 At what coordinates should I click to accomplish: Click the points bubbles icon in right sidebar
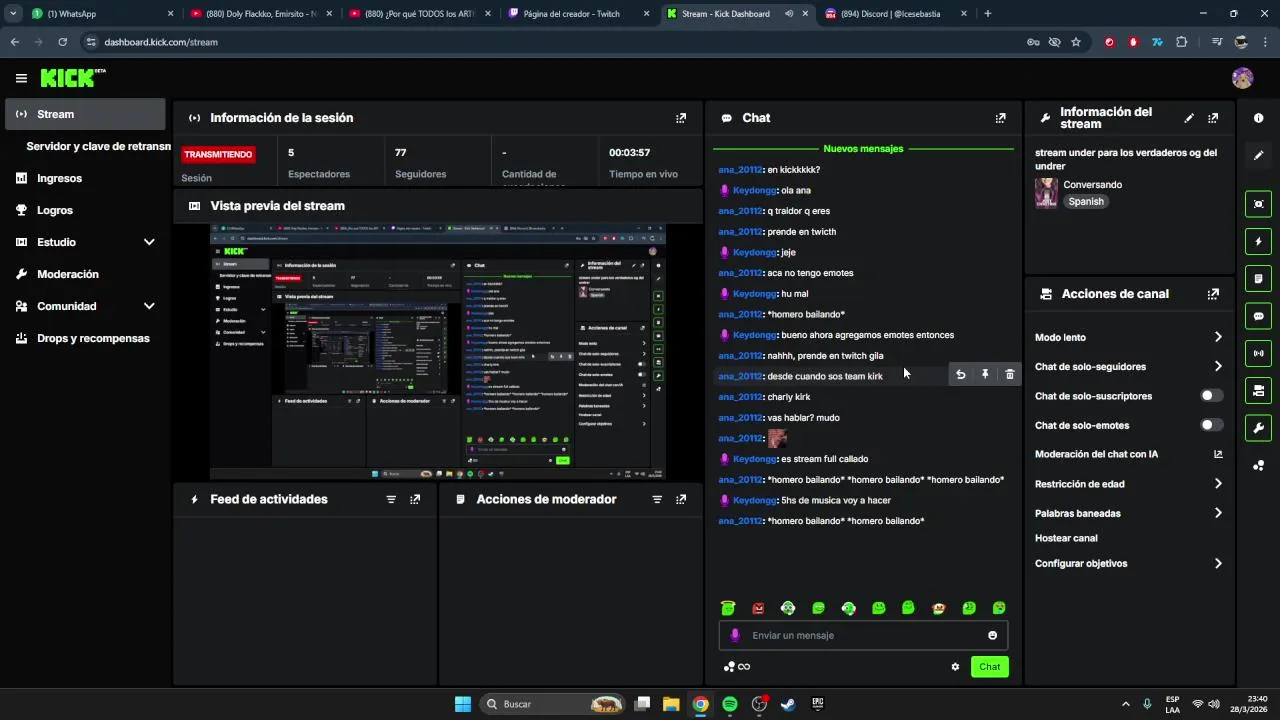click(1258, 465)
